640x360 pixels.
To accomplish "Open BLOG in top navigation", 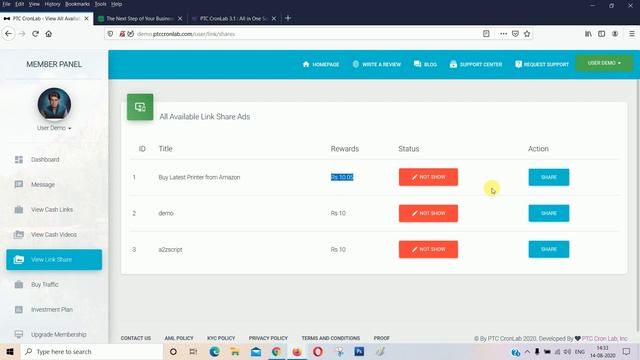I will pos(425,64).
